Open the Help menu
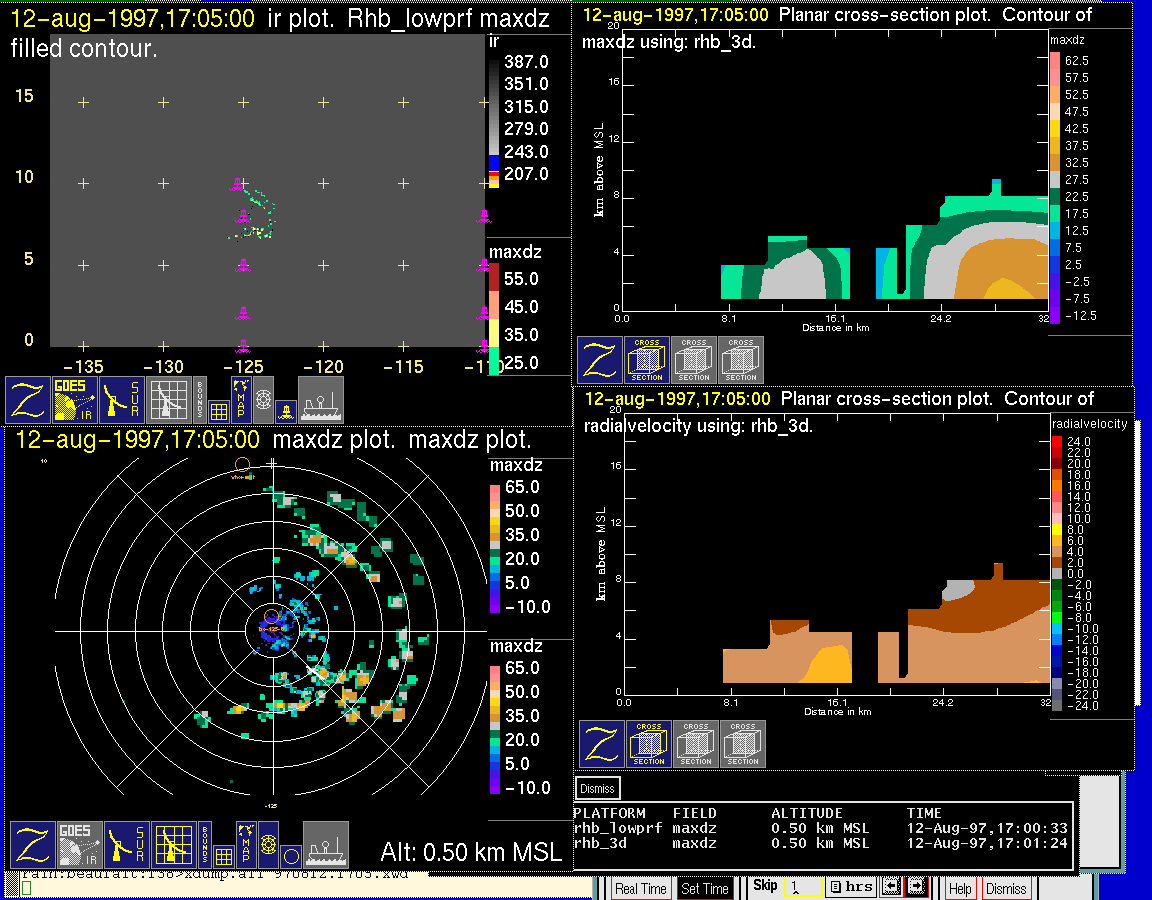 [x=960, y=889]
